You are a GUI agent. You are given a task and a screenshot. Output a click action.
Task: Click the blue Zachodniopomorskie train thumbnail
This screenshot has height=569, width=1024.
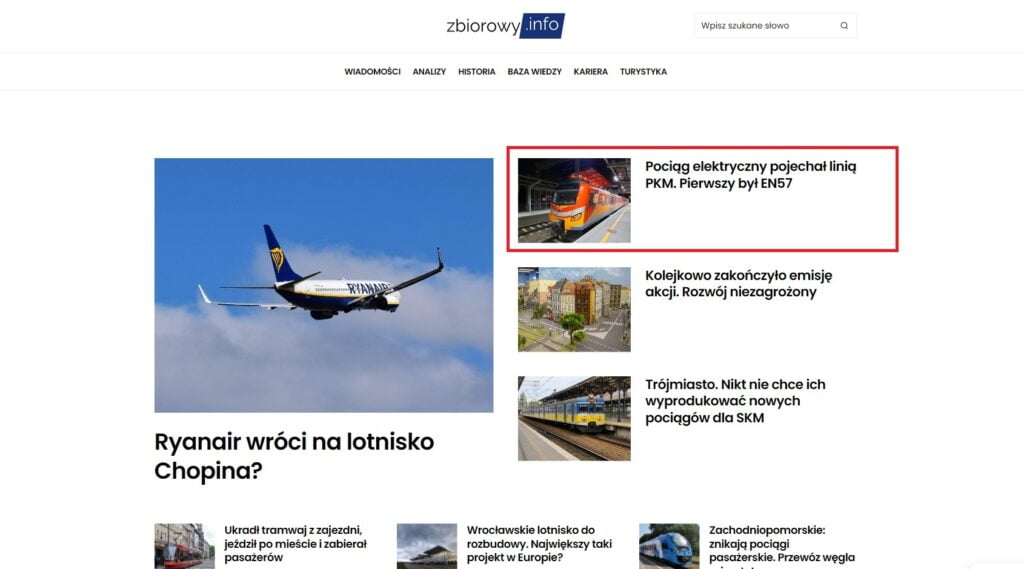click(x=669, y=546)
